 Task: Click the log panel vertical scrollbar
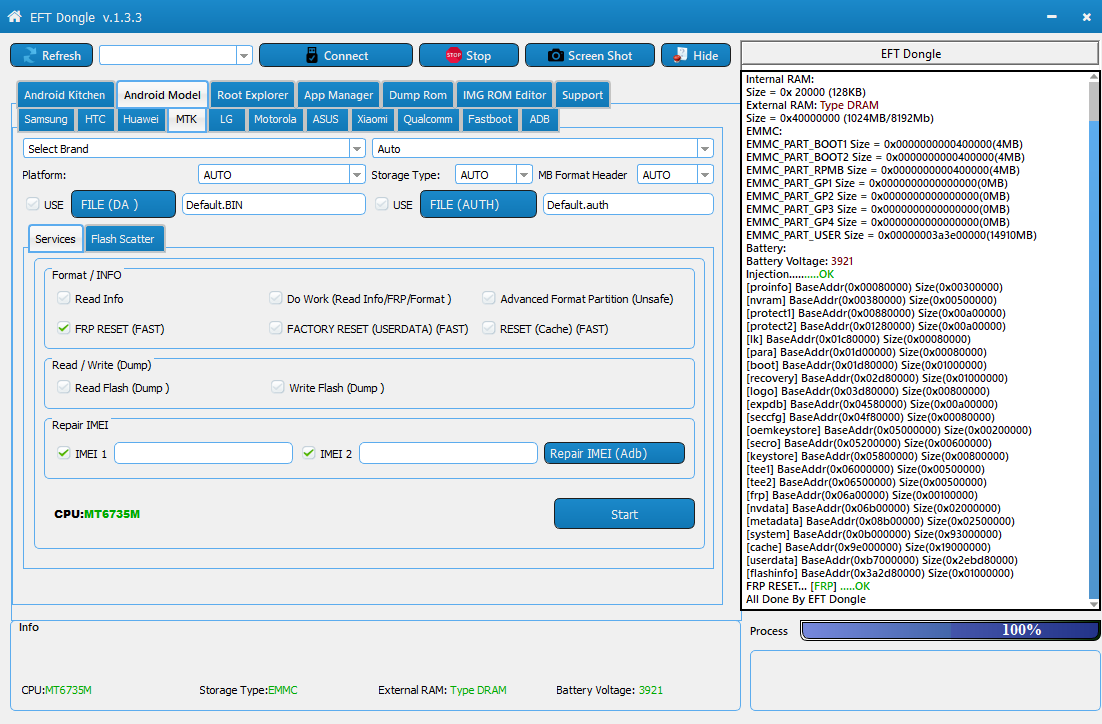tap(1094, 340)
